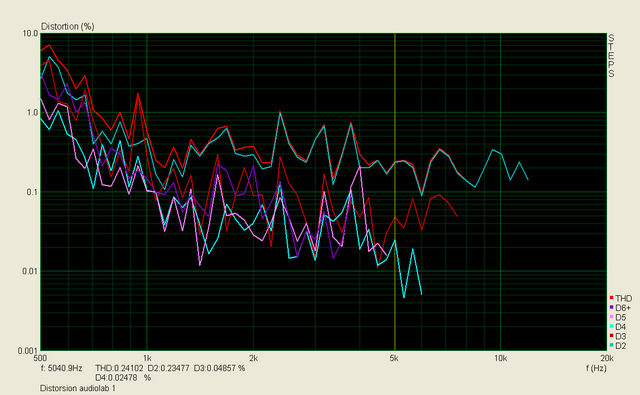The width and height of the screenshot is (640, 395).
Task: Click the '10k' x-axis label
Action: coord(500,358)
